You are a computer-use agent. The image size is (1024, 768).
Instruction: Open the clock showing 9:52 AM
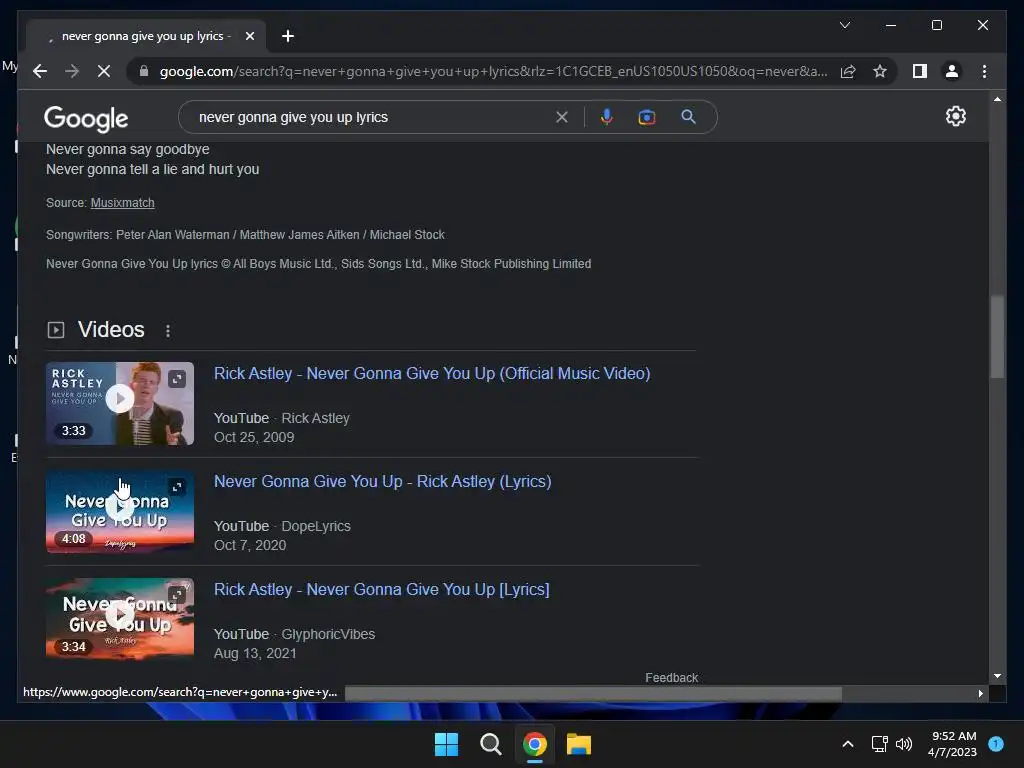952,744
